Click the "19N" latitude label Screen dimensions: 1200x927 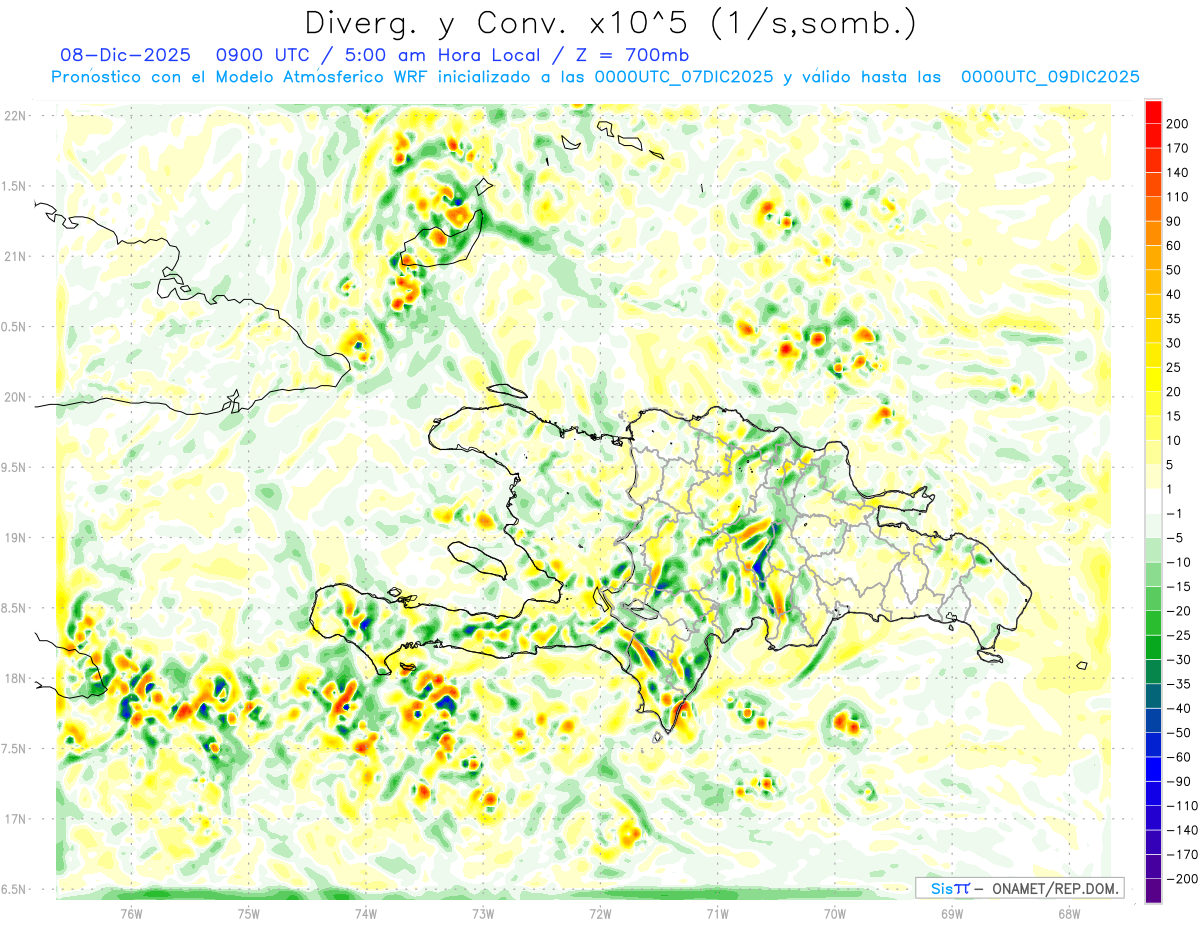[14, 538]
